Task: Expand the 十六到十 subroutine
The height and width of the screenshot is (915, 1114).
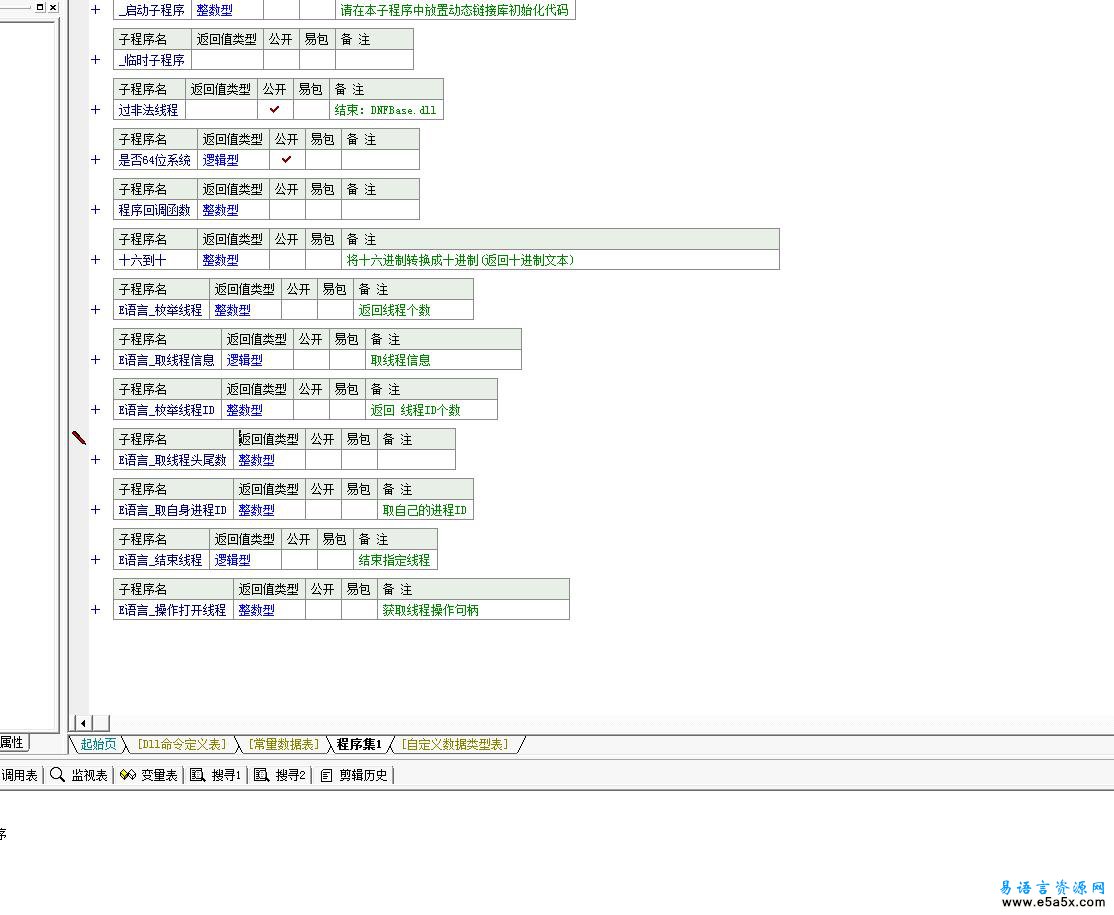Action: (x=96, y=260)
